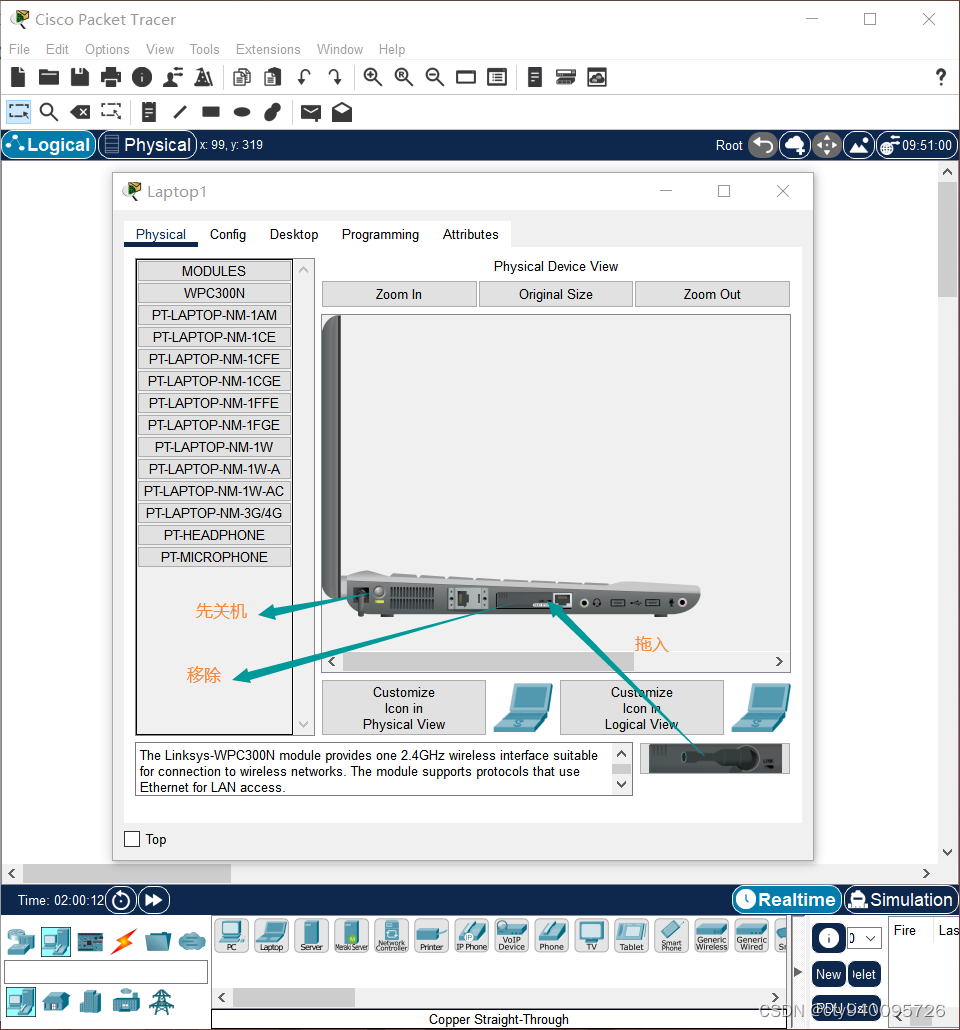This screenshot has height=1030, width=960.
Task: Switch to Realtime mode
Action: (x=787, y=899)
